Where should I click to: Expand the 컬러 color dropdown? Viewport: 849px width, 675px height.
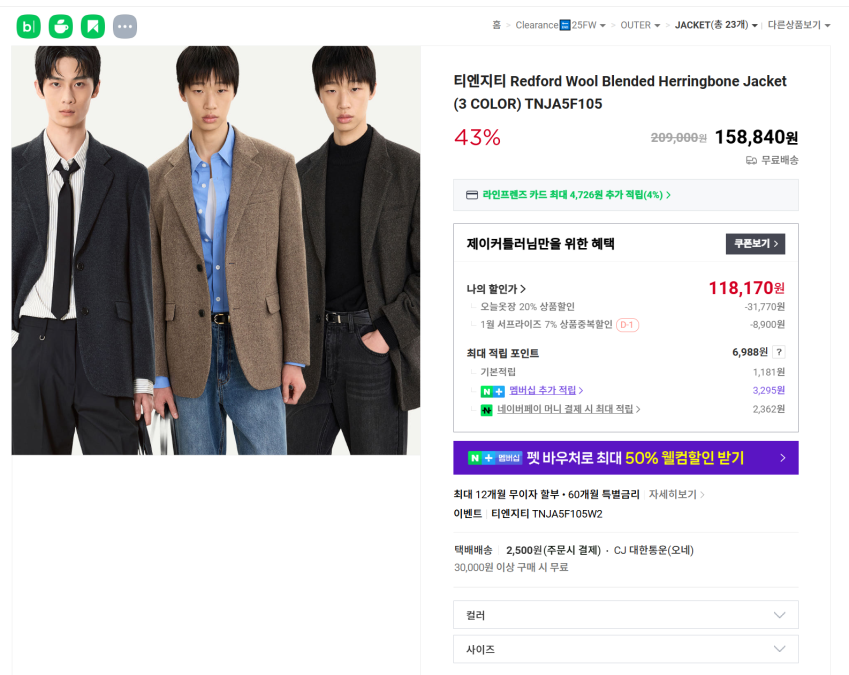click(x=625, y=615)
